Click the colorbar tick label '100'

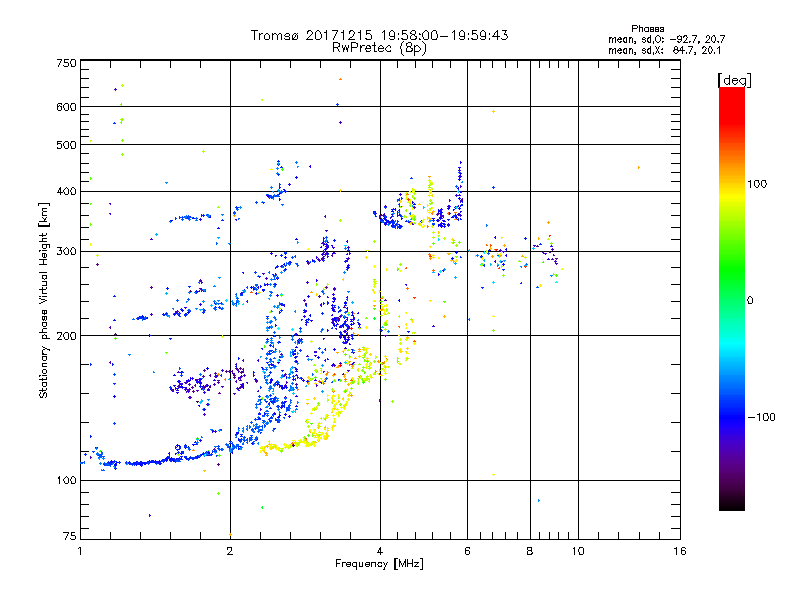tap(757, 184)
